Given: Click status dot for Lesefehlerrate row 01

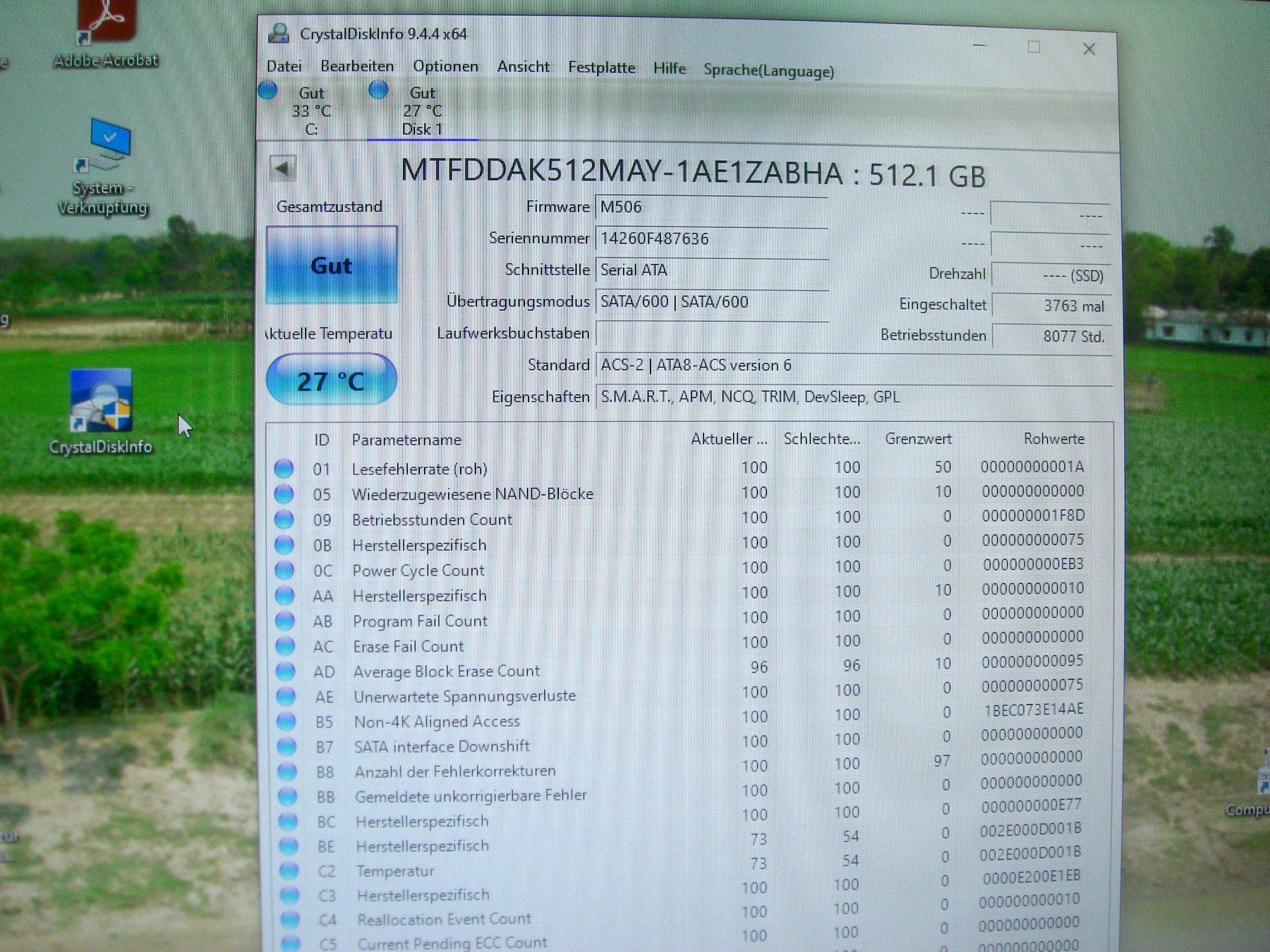Looking at the screenshot, I should (284, 468).
